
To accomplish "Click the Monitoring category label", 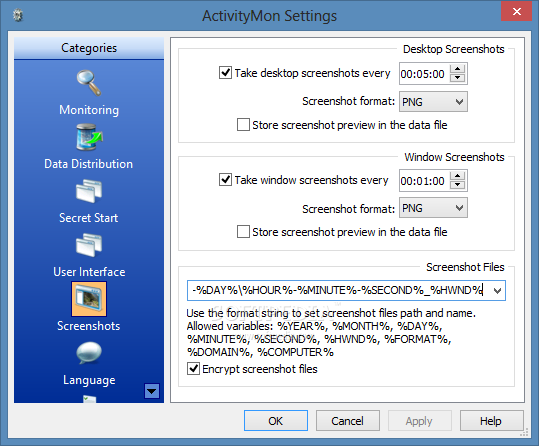I will coord(89,110).
